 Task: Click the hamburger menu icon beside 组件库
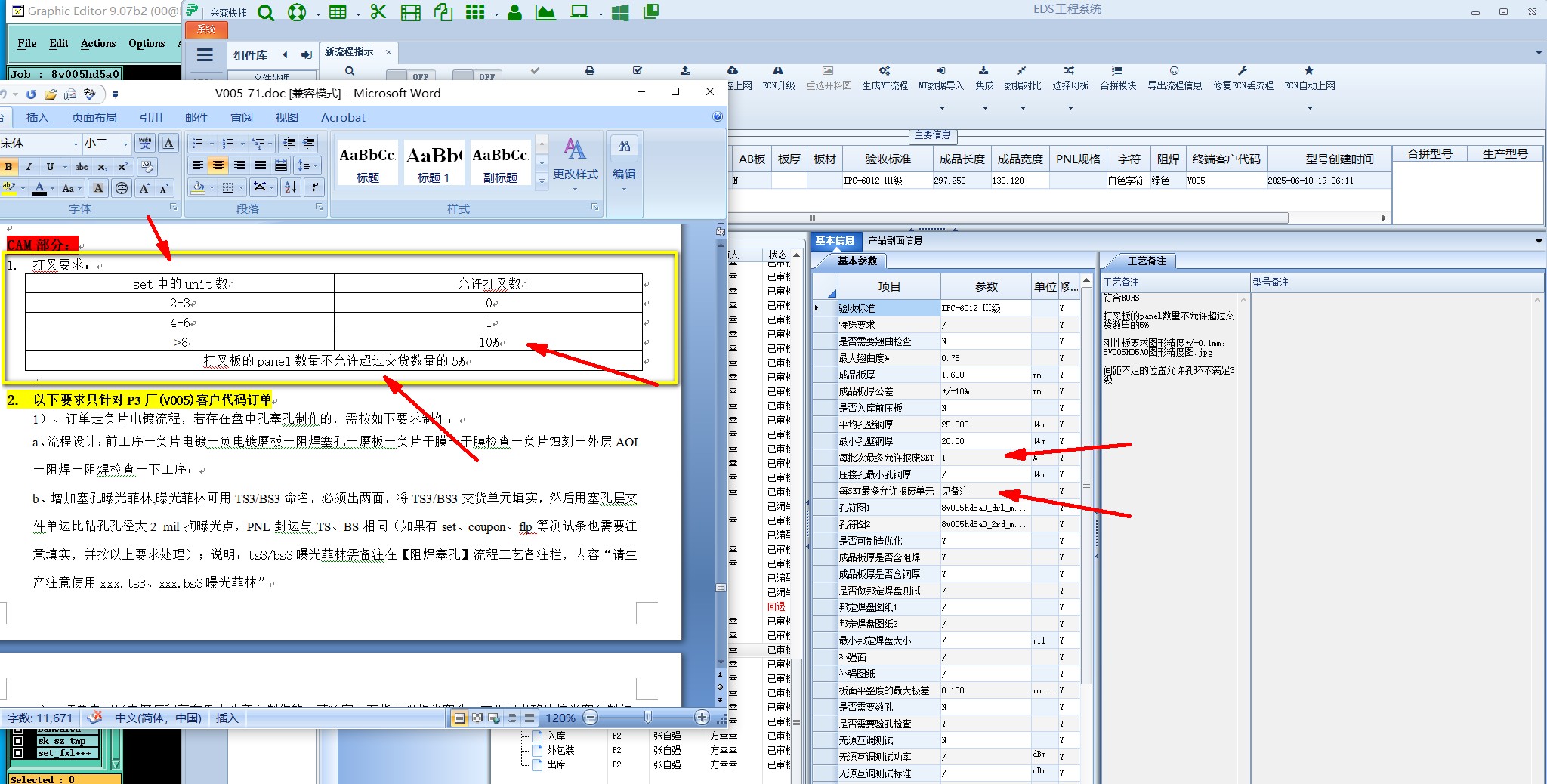point(205,54)
